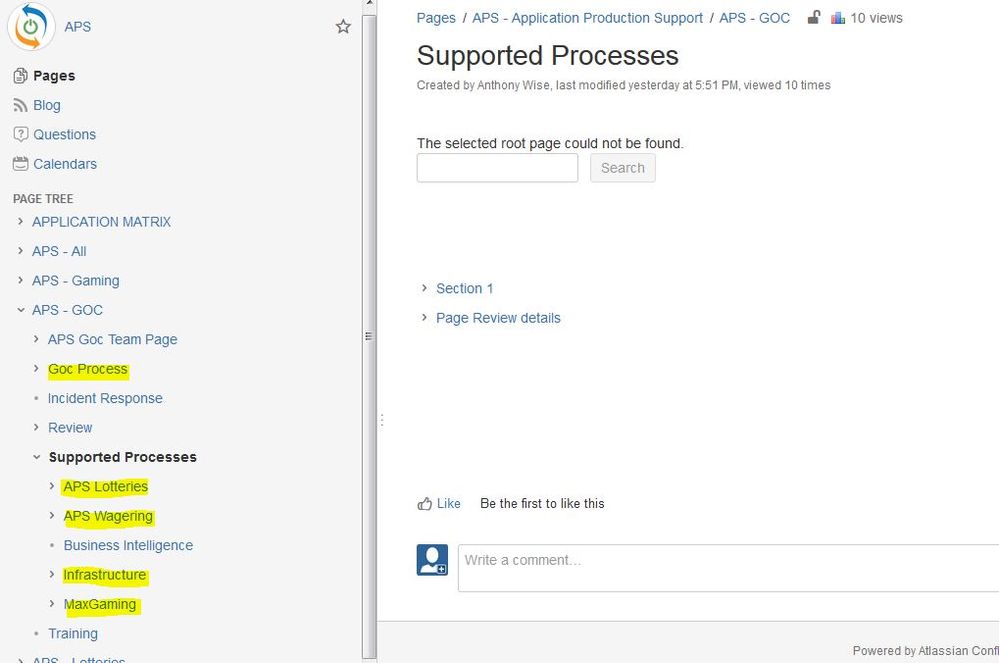Click the user avatar beside comment box
The height and width of the screenshot is (663, 999).
(432, 560)
